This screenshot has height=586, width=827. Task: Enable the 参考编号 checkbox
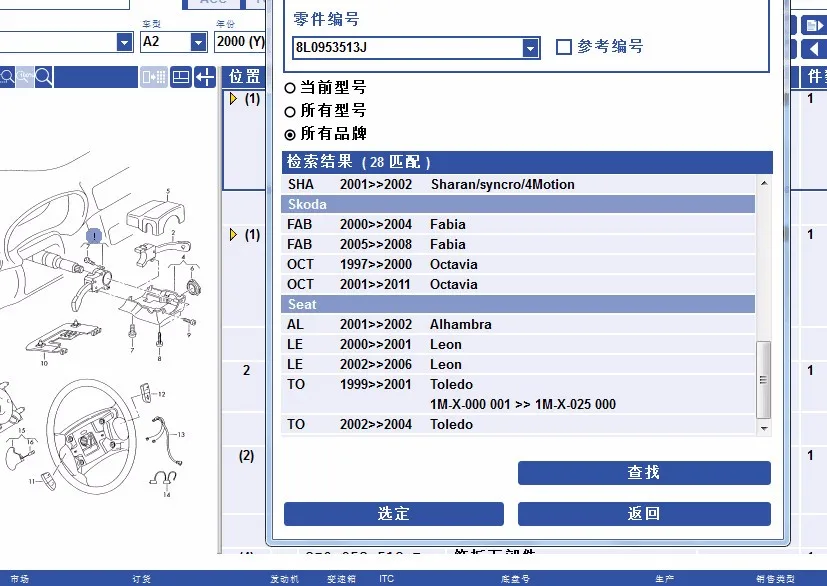click(563, 47)
